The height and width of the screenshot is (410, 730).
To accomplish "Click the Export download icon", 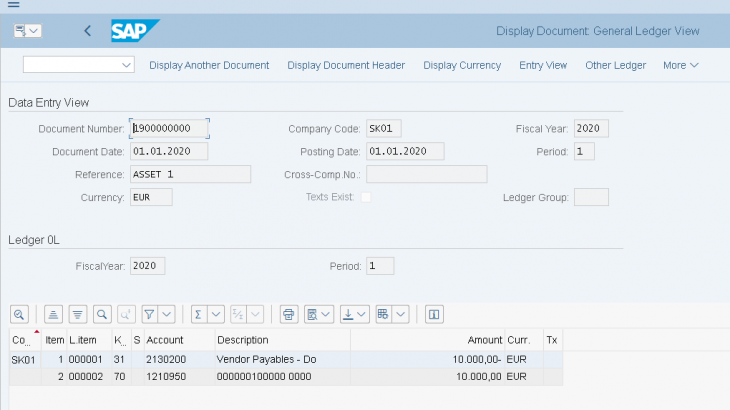I will (x=348, y=315).
